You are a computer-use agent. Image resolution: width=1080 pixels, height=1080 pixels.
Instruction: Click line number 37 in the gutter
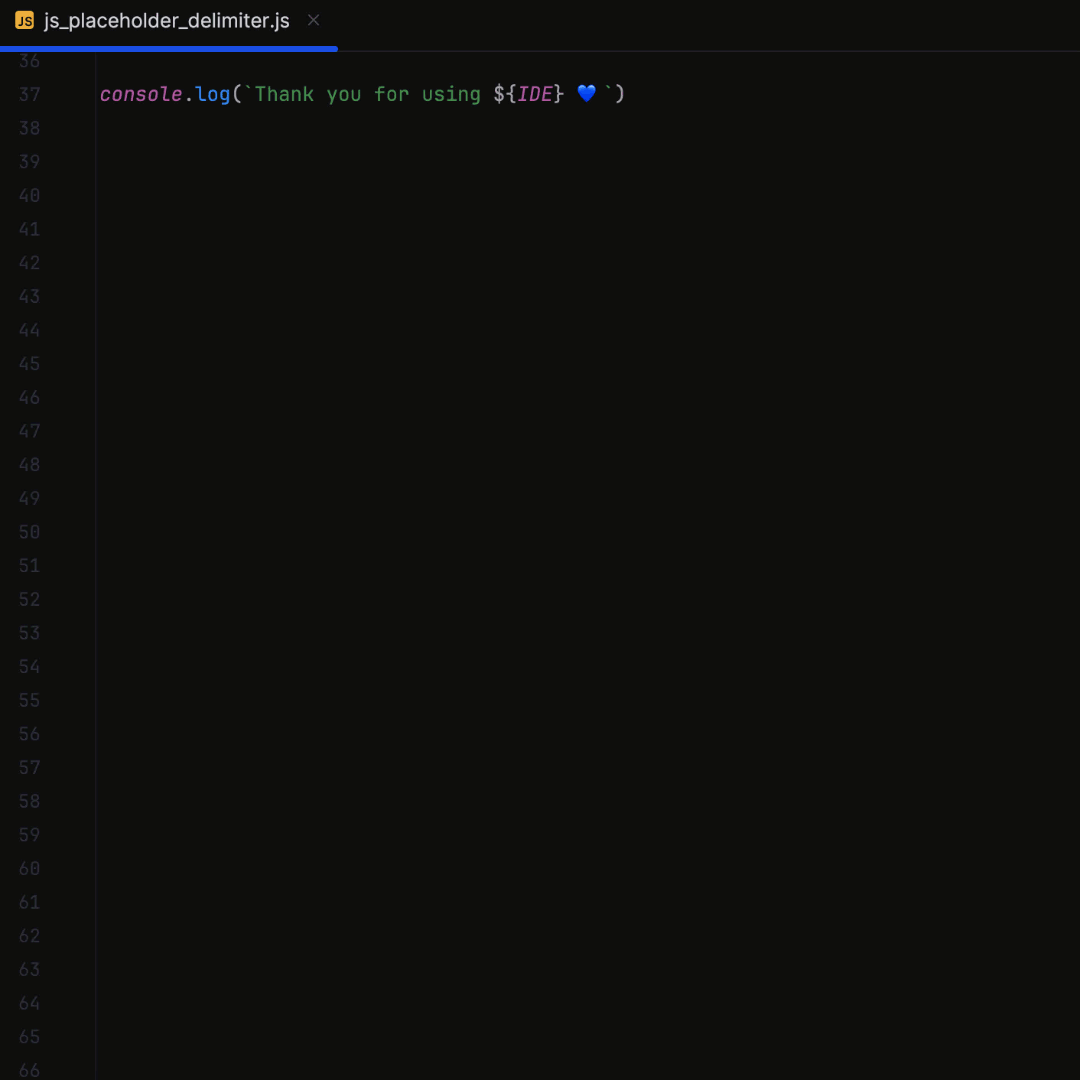point(29,93)
